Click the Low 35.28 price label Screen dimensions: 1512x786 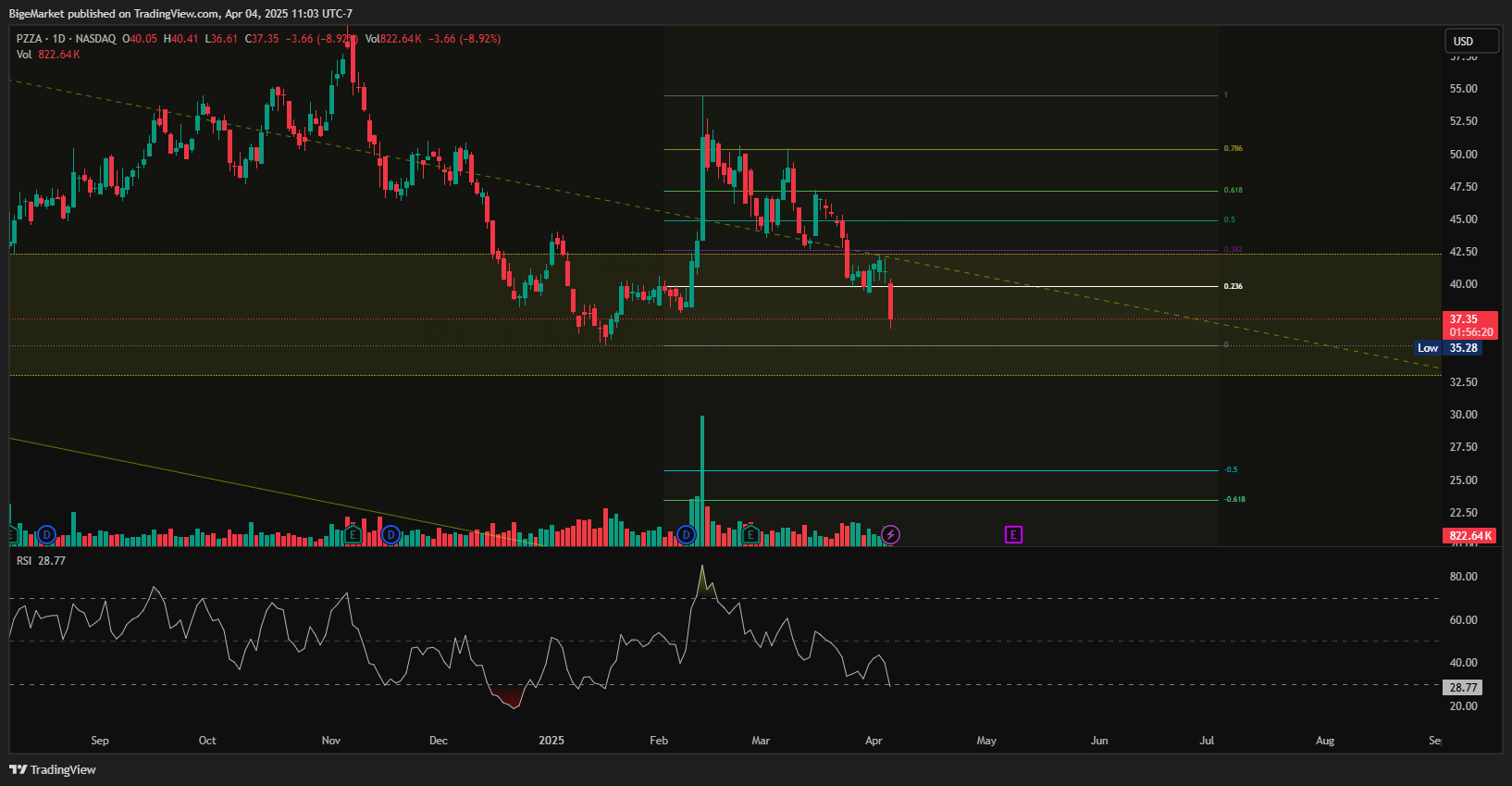coord(1447,348)
